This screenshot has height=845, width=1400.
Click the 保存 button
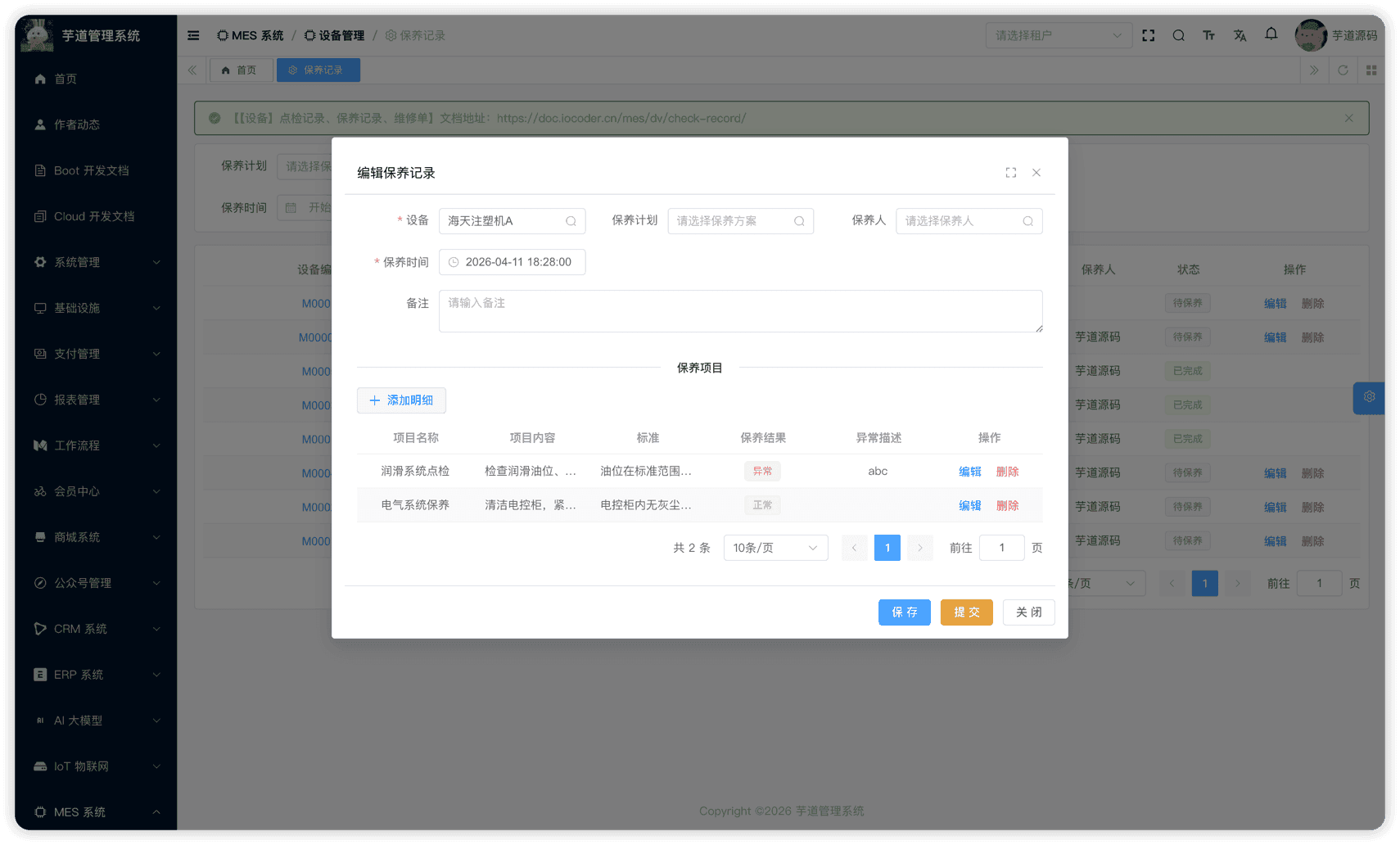point(904,612)
